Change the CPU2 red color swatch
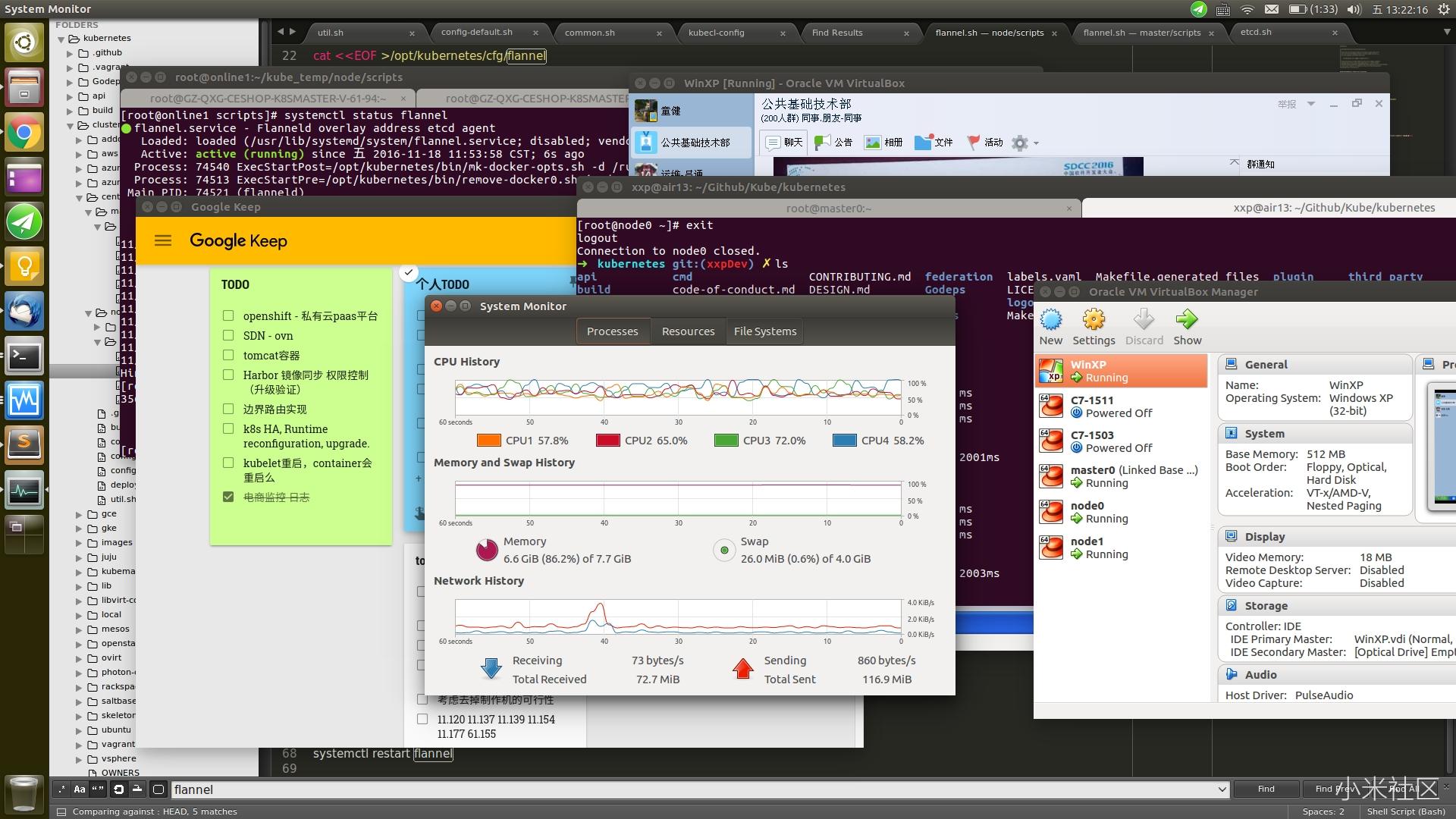 608,441
